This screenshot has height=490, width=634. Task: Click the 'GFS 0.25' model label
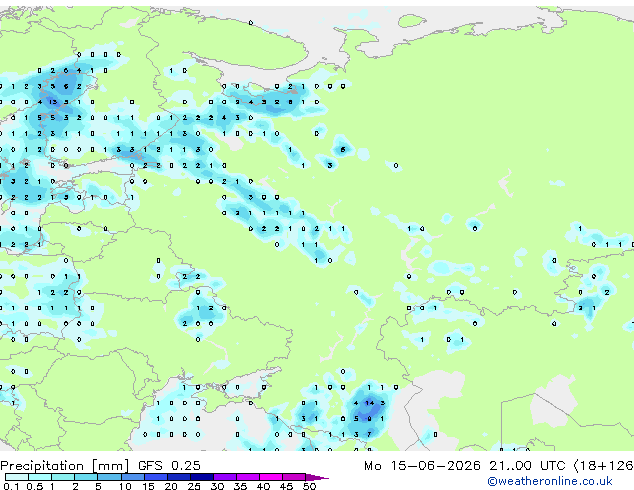click(169, 466)
